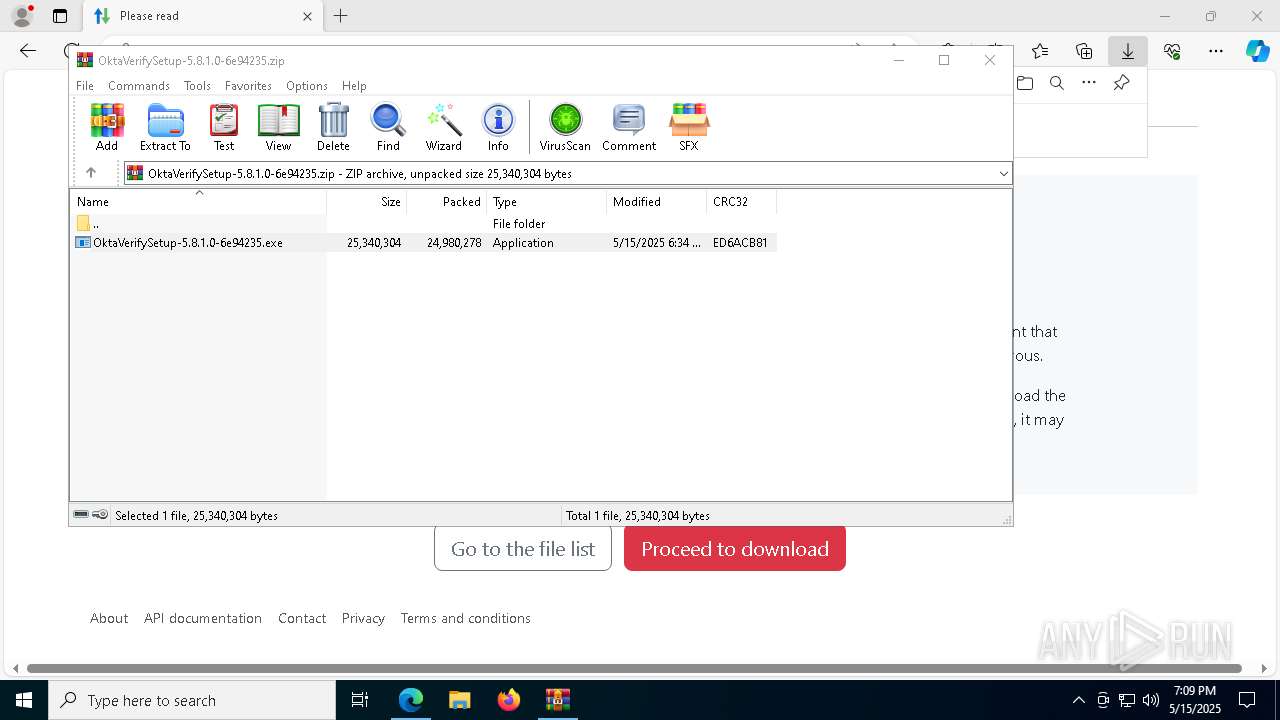Open the View file tool
The height and width of the screenshot is (720, 1280).
click(x=278, y=127)
